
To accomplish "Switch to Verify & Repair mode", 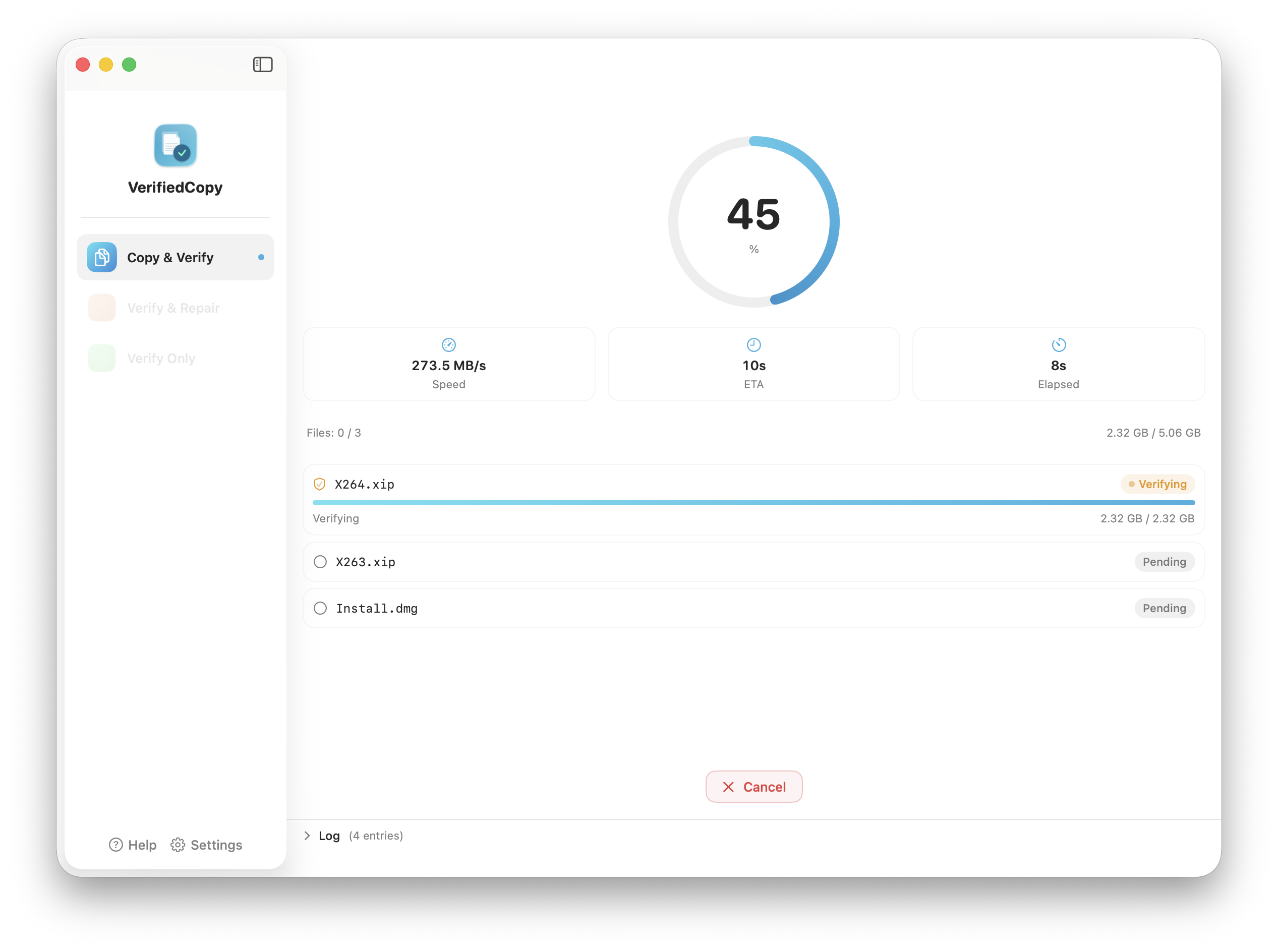I will click(x=173, y=308).
